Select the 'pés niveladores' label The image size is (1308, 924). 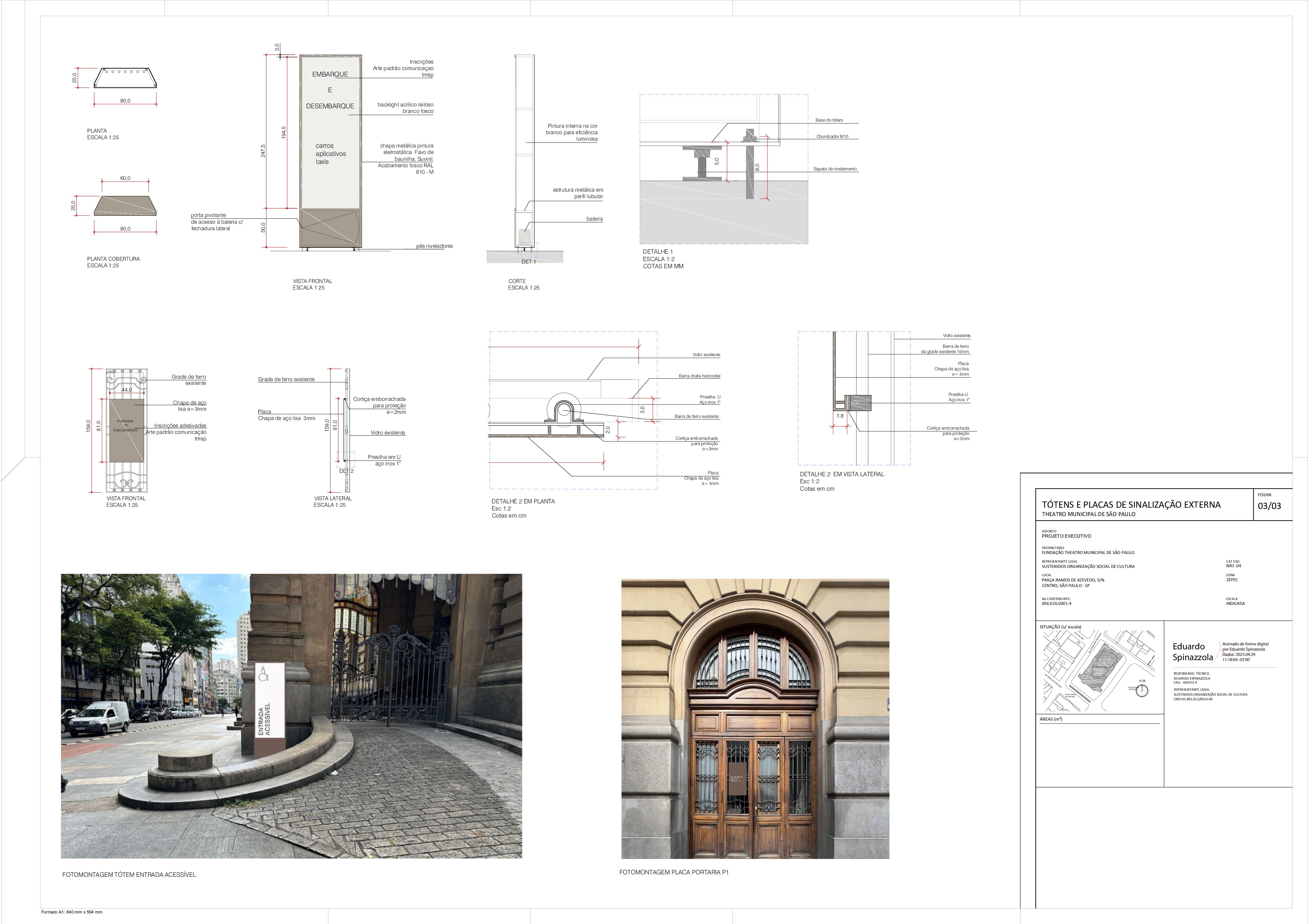434,246
